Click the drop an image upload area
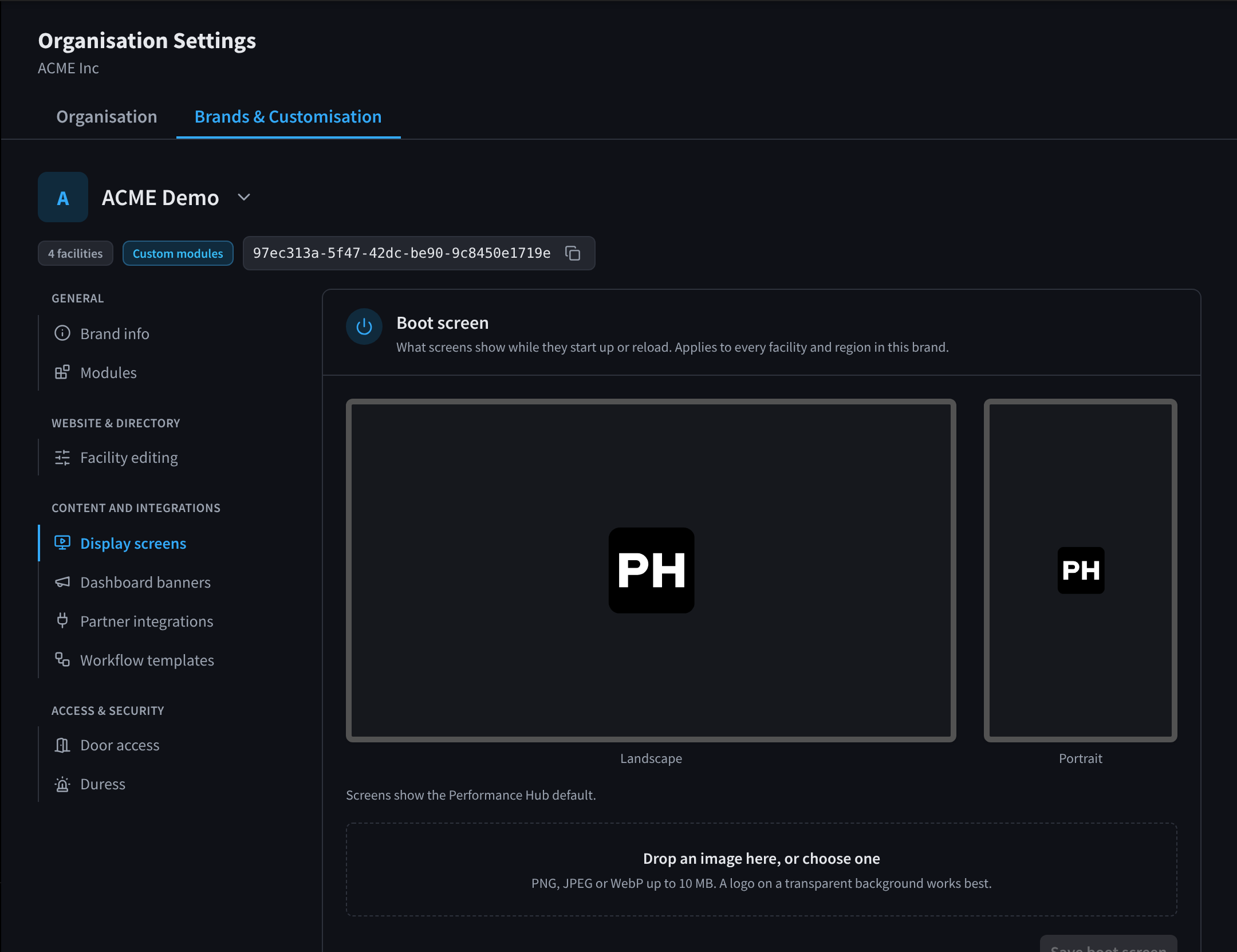 762,870
